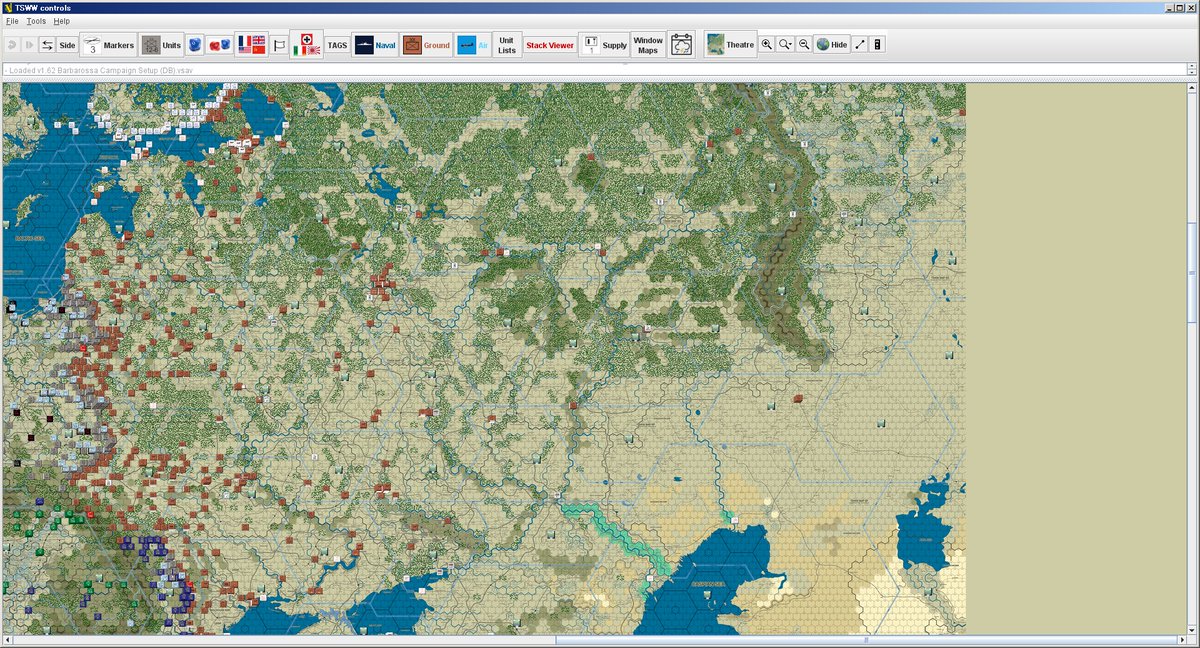Viewport: 1200px width, 648px height.
Task: Click the chat log up arrow
Action: (1192, 67)
